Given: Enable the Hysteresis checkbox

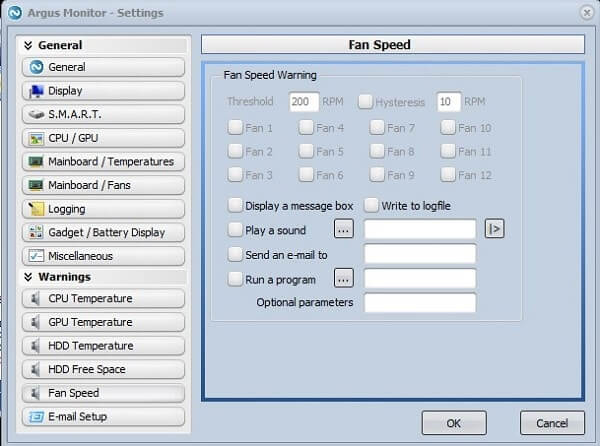Looking at the screenshot, I should (365, 102).
